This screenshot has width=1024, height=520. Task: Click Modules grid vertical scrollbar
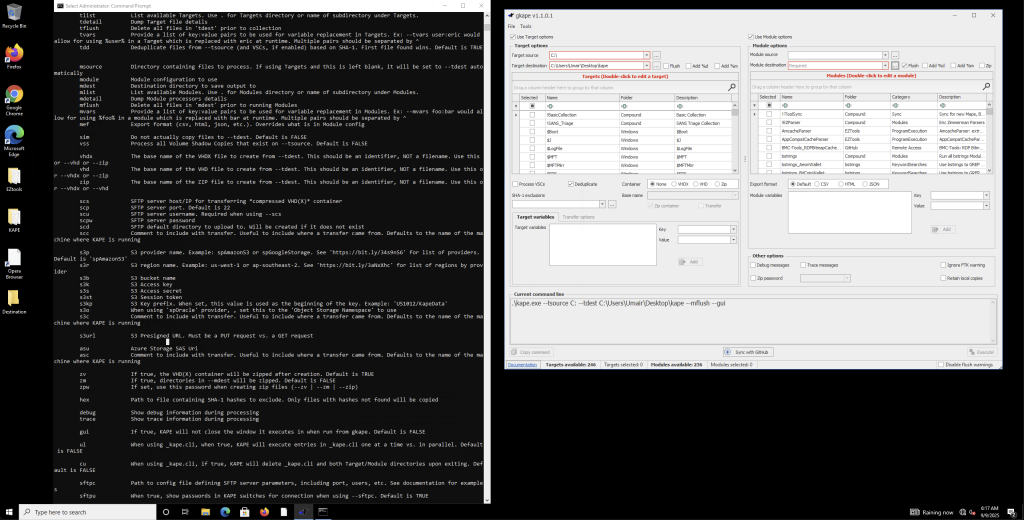click(989, 137)
